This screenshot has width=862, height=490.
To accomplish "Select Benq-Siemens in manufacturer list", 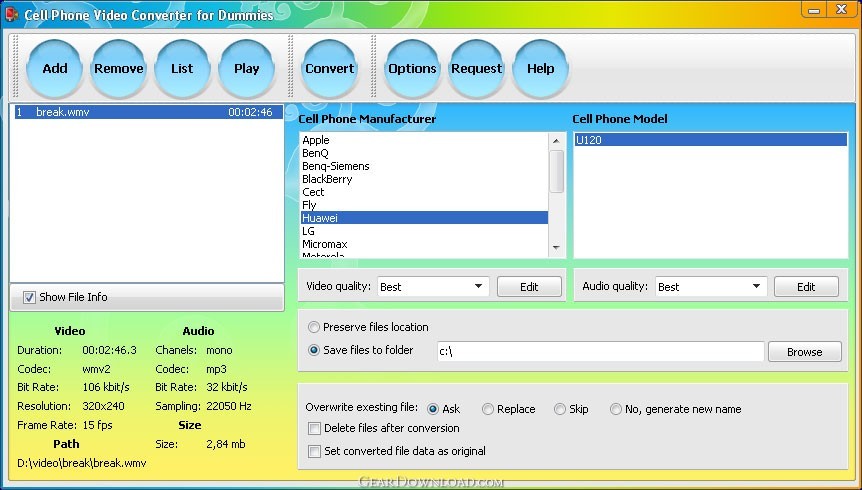I will (424, 166).
